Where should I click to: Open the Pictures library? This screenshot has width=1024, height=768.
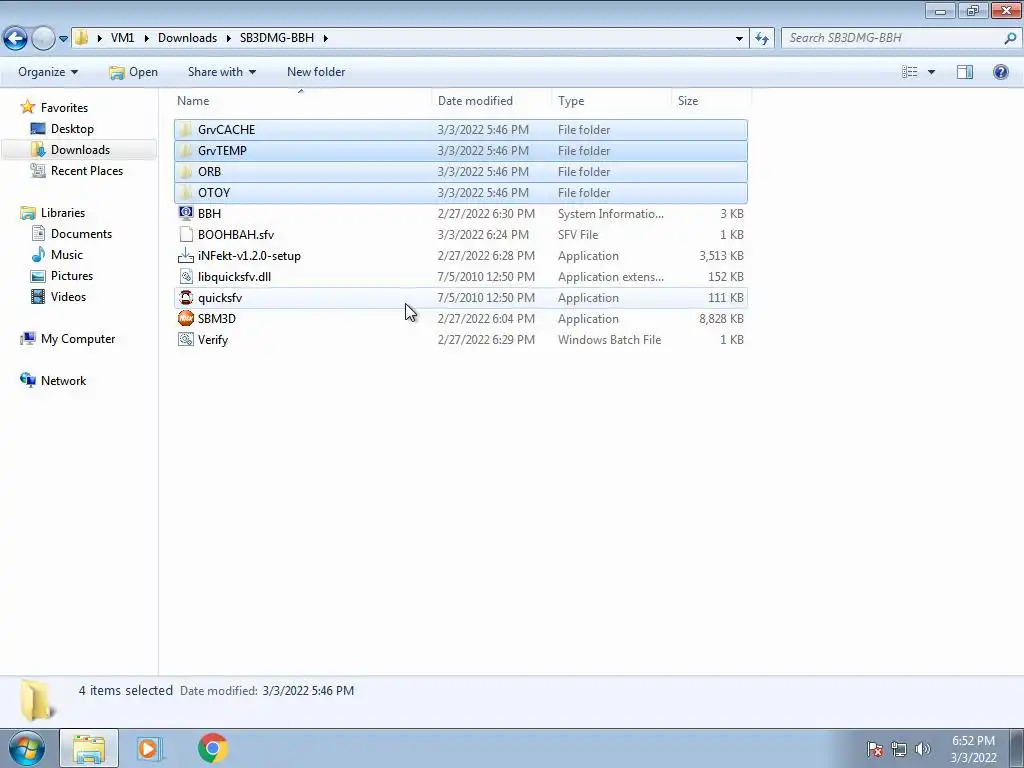[72, 276]
